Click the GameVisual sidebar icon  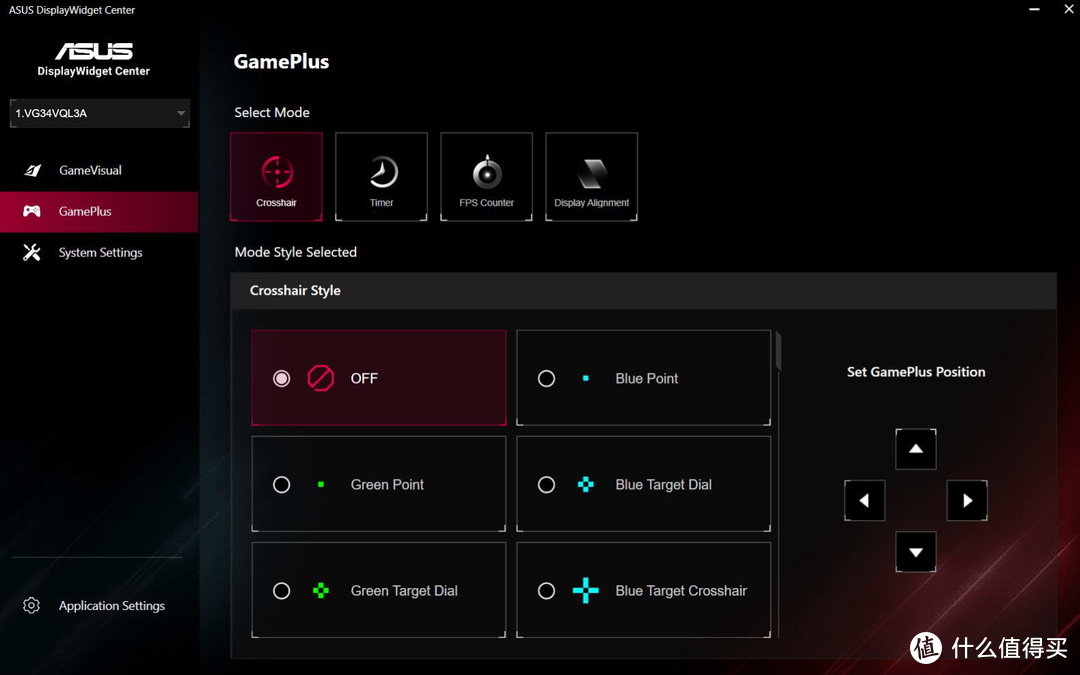click(x=32, y=170)
